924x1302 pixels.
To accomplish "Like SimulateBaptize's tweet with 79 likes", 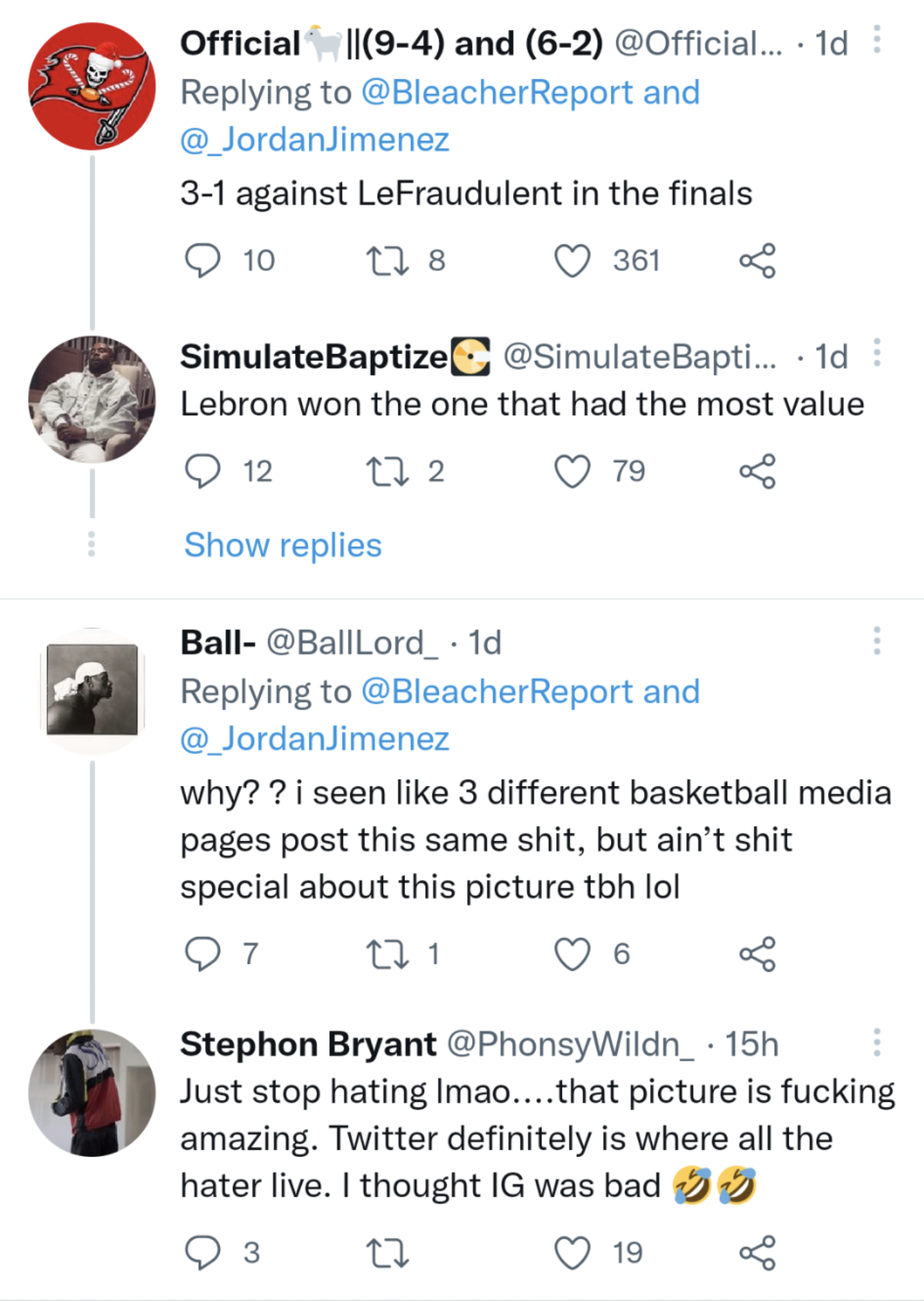I will point(573,471).
